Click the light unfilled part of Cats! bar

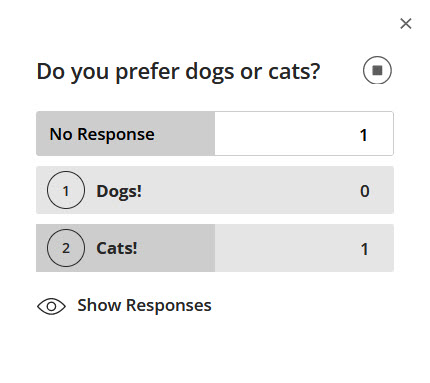[287, 248]
